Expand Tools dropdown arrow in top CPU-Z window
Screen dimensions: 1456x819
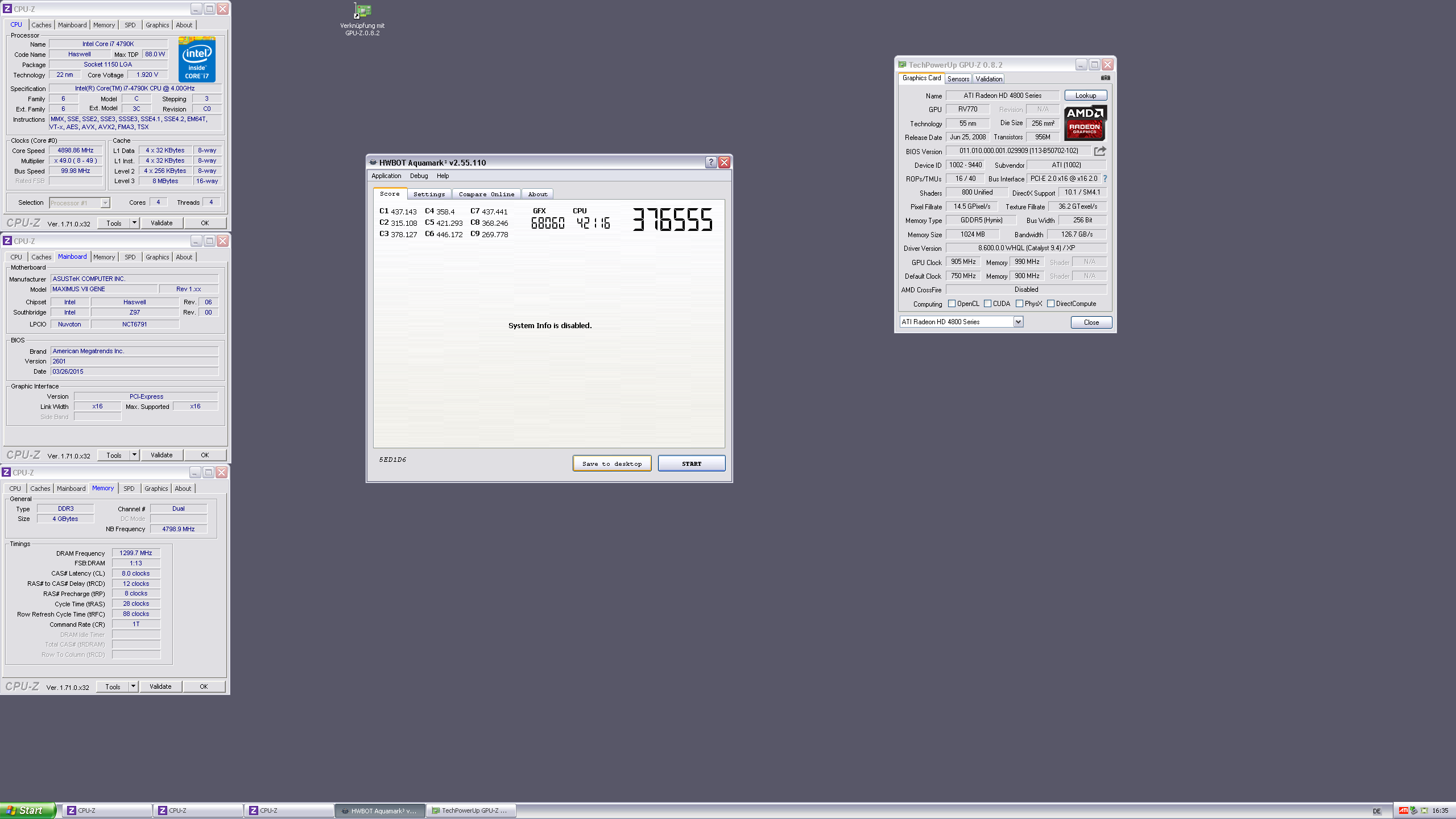pyautogui.click(x=134, y=223)
